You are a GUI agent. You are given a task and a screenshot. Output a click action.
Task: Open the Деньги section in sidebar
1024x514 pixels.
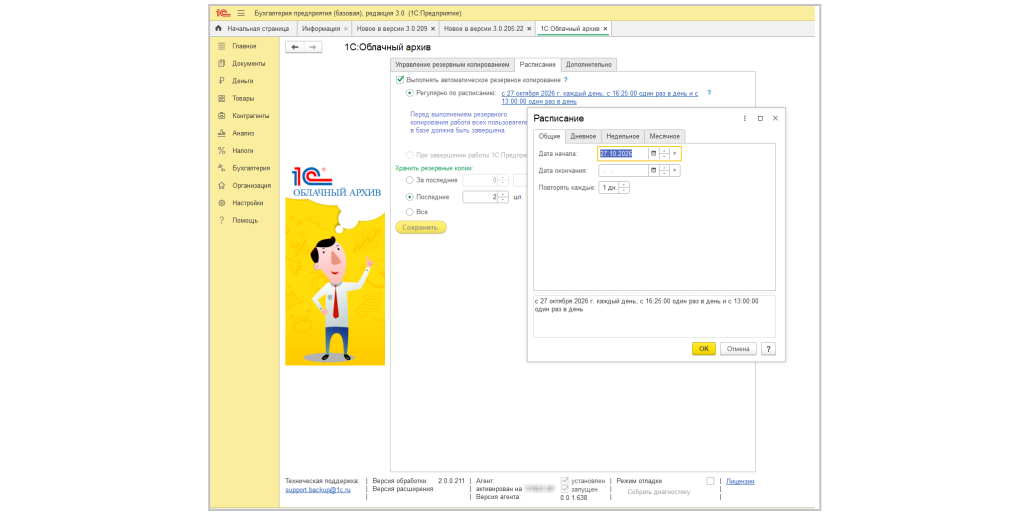pyautogui.click(x=243, y=81)
